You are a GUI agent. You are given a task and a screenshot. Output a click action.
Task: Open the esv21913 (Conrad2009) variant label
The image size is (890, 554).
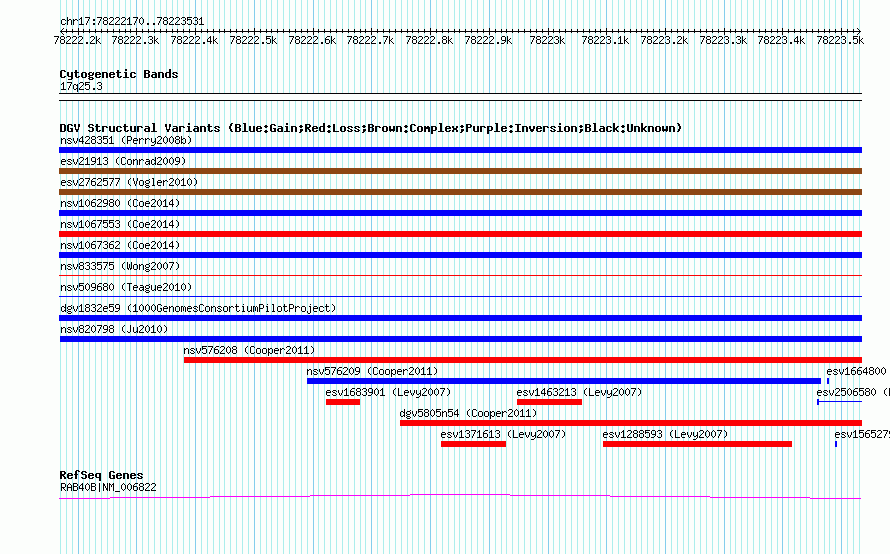123,161
